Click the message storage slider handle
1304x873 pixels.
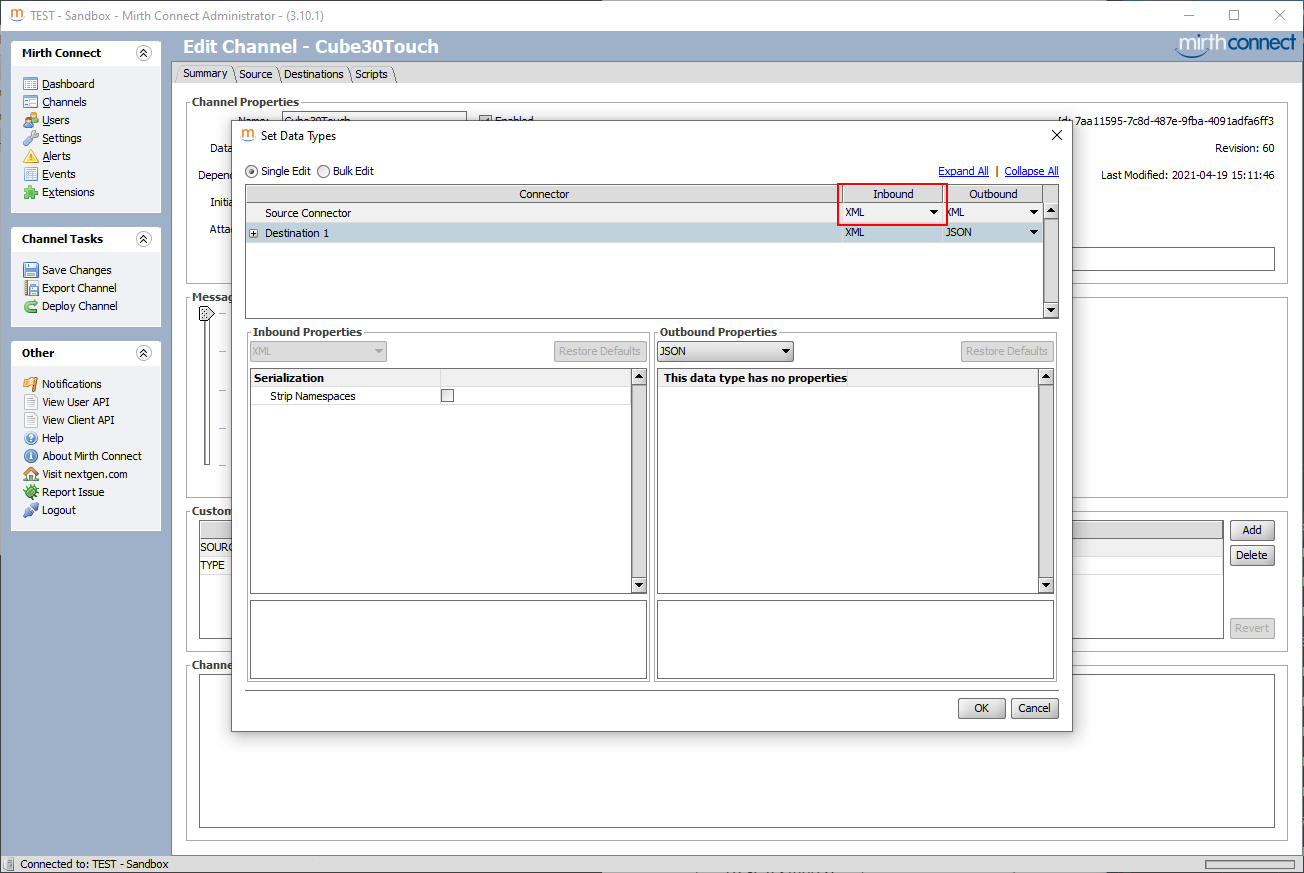pyautogui.click(x=206, y=314)
